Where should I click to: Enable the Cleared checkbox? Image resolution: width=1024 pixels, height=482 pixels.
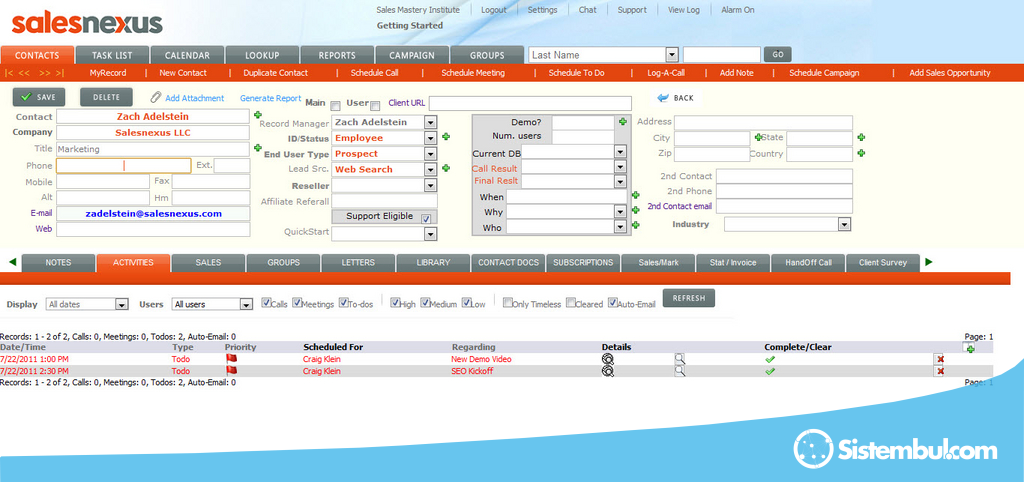click(x=571, y=302)
